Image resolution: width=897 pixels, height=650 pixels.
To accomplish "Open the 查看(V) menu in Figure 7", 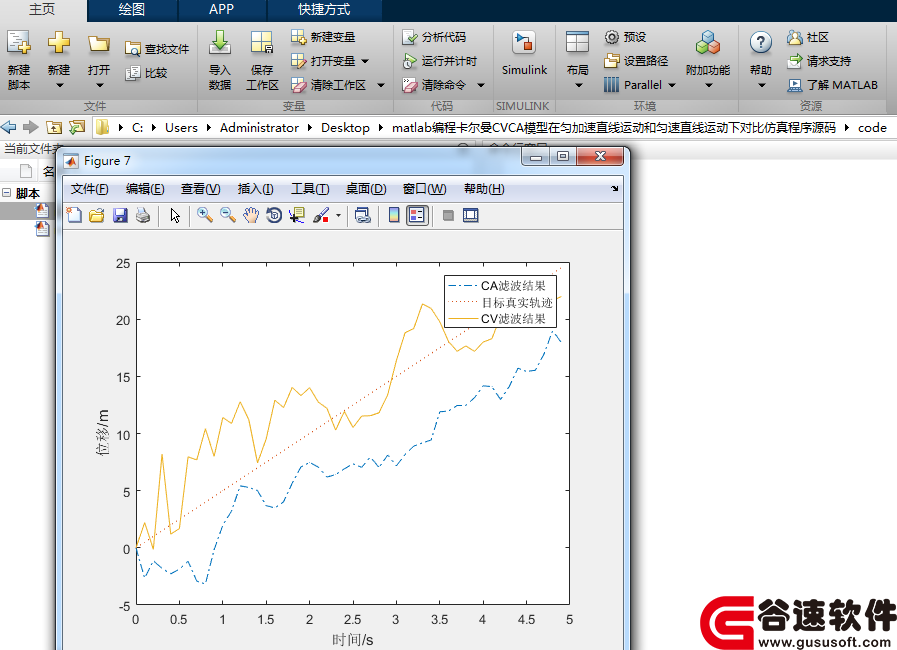I will point(200,189).
